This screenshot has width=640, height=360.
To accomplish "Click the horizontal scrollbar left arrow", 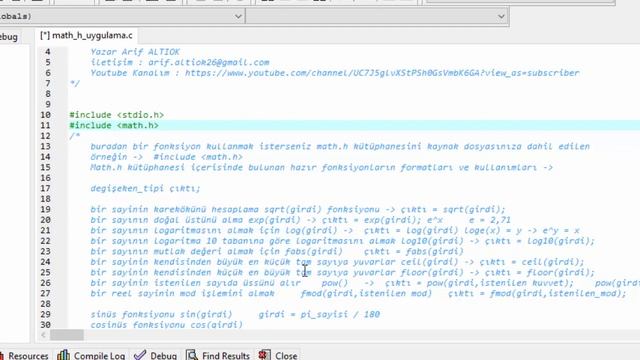I will (x=44, y=335).
